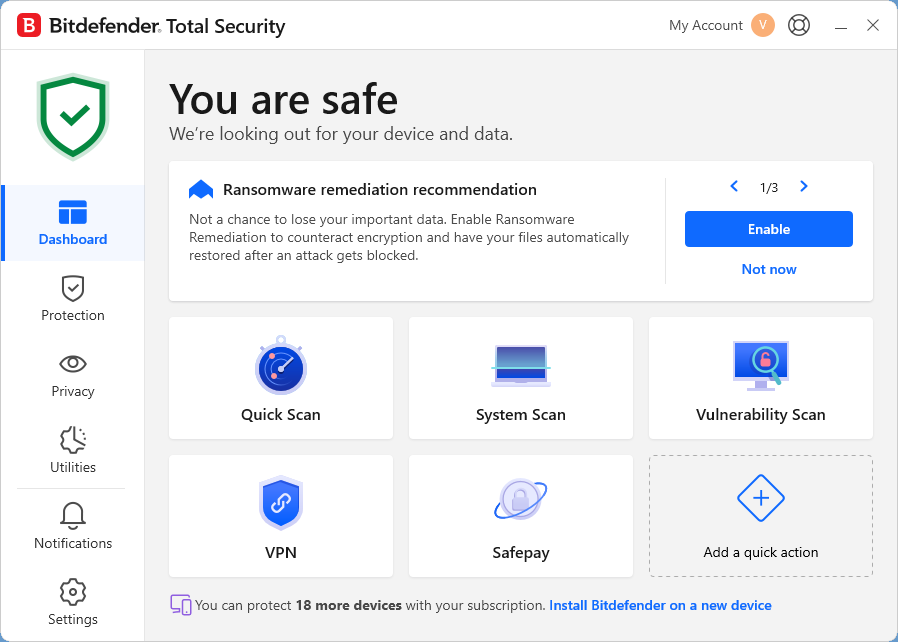Go to next recommendation arrow
Screen dimensions: 898x642
[x=804, y=187]
